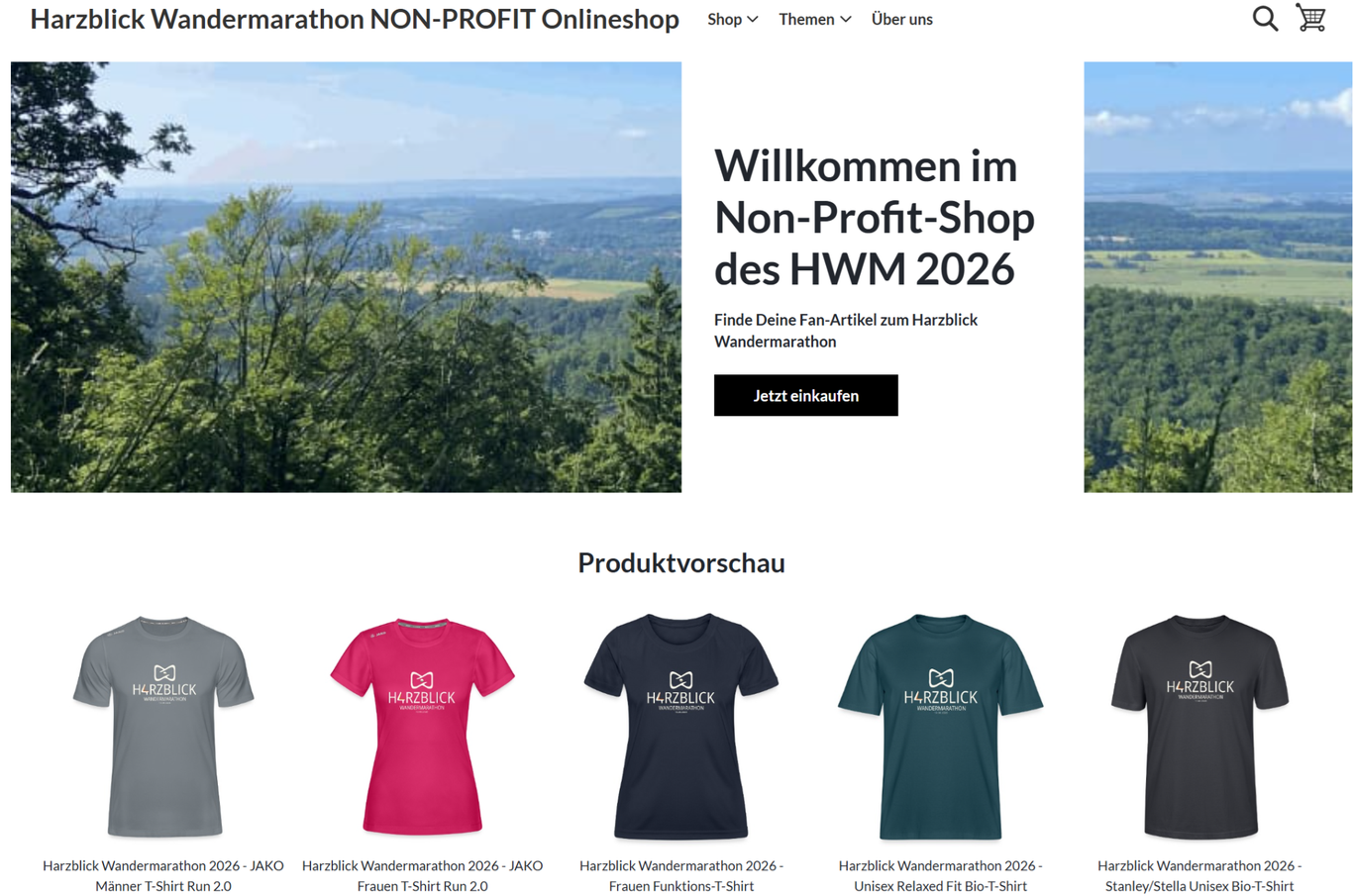
Task: Select the black Stanley/Stella Unisex shirt image
Action: click(1199, 726)
